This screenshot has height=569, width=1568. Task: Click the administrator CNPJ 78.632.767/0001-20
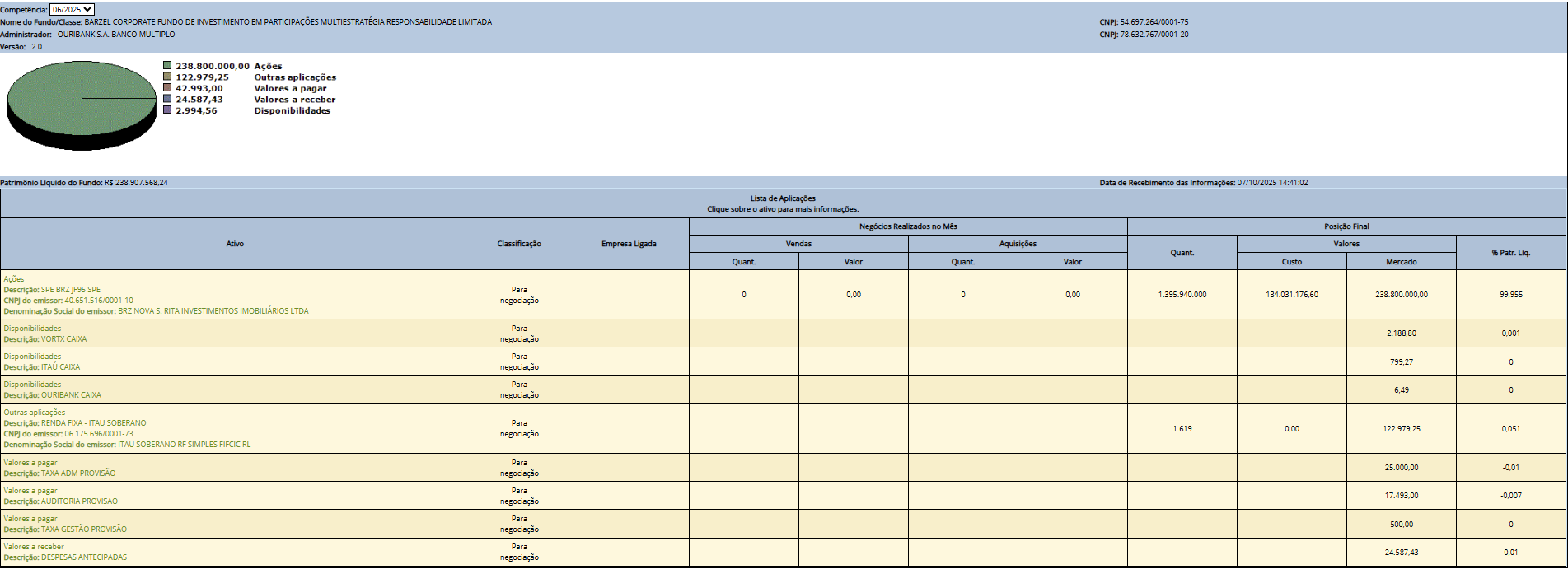[x=1154, y=35]
